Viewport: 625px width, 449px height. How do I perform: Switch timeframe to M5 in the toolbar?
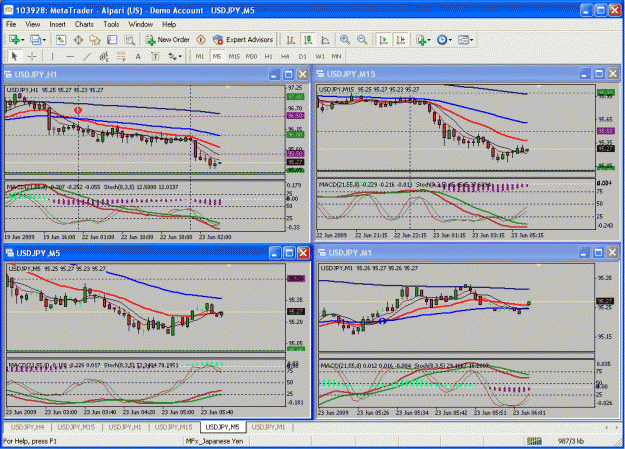(x=216, y=56)
